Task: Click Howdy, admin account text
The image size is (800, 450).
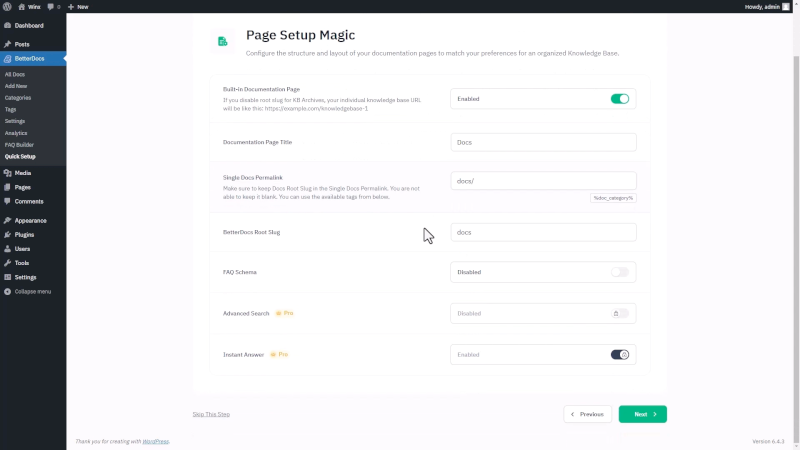Action: 762,7
